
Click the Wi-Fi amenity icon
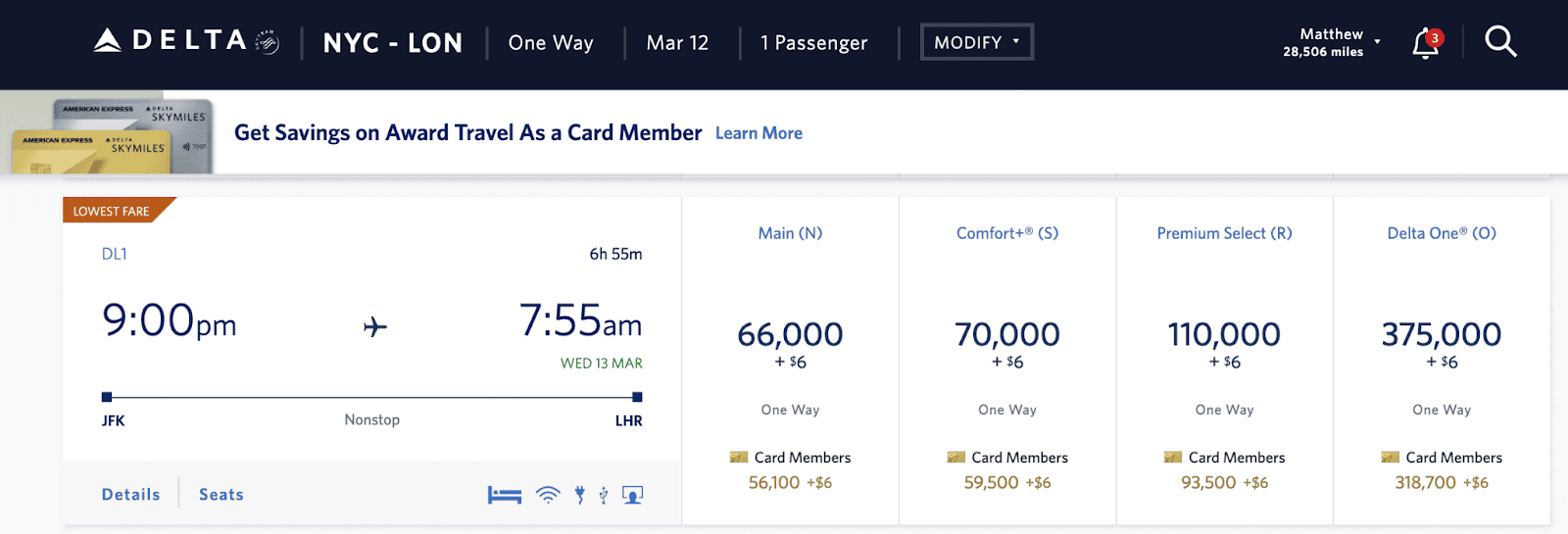pos(548,495)
